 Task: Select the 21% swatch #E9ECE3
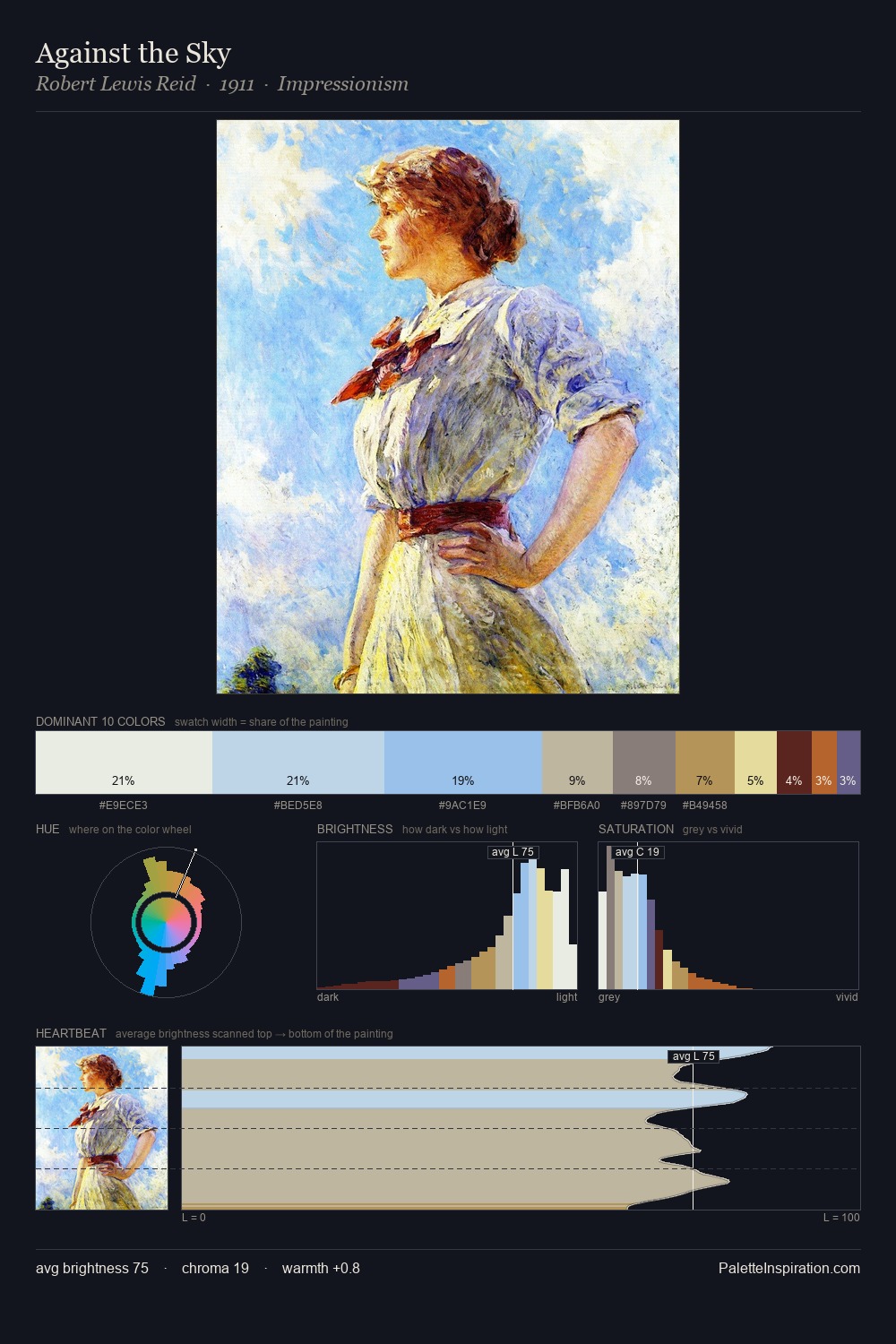[x=124, y=762]
